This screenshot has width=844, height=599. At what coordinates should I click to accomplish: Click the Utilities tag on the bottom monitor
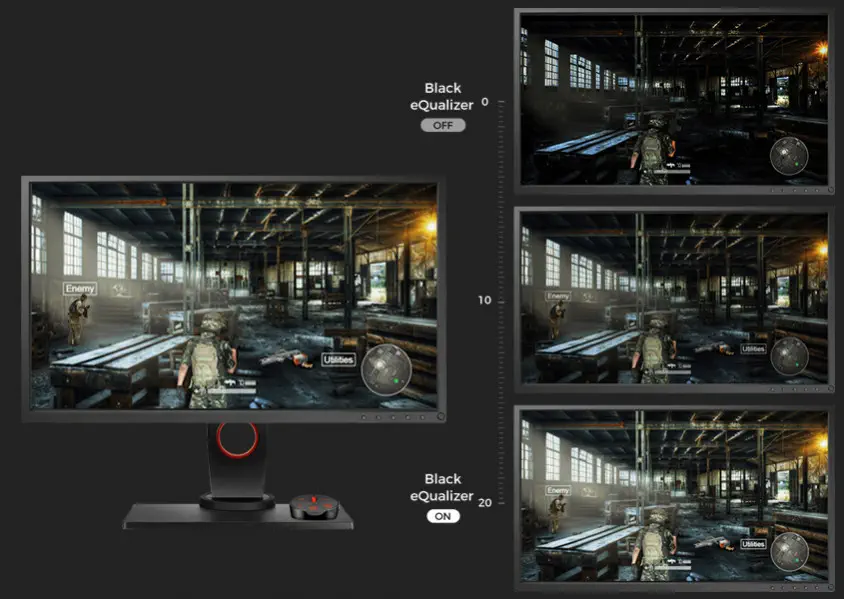tap(753, 544)
